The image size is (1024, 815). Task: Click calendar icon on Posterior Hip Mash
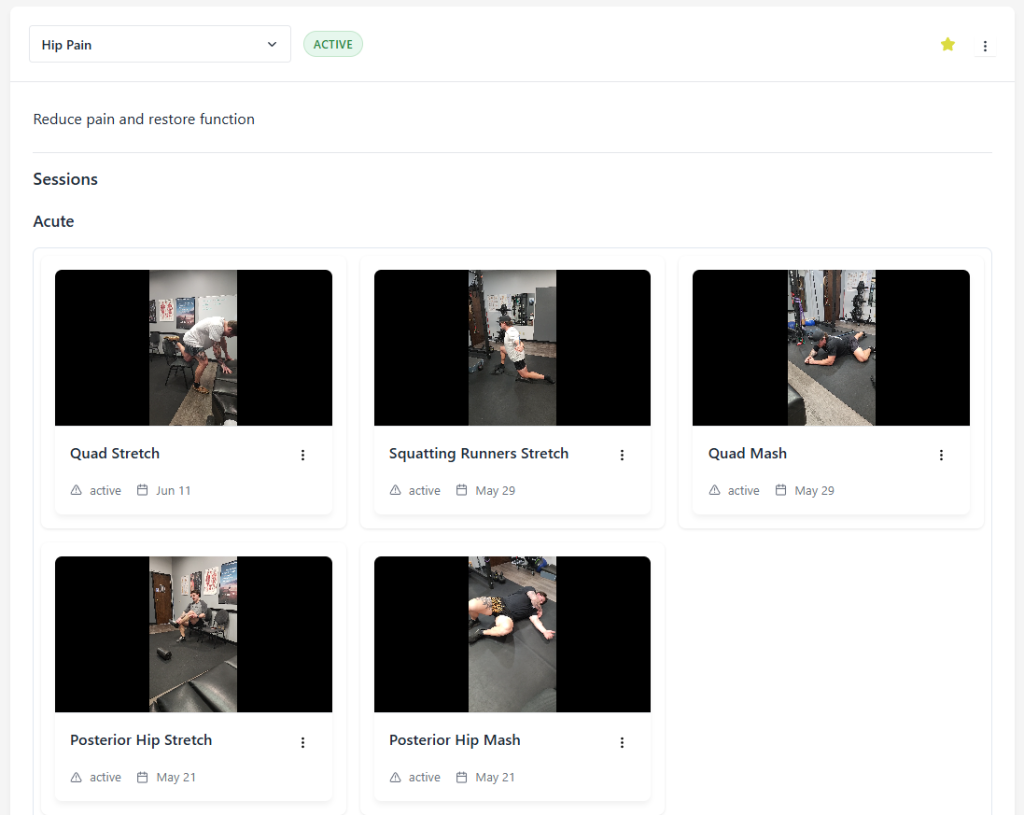coord(462,777)
